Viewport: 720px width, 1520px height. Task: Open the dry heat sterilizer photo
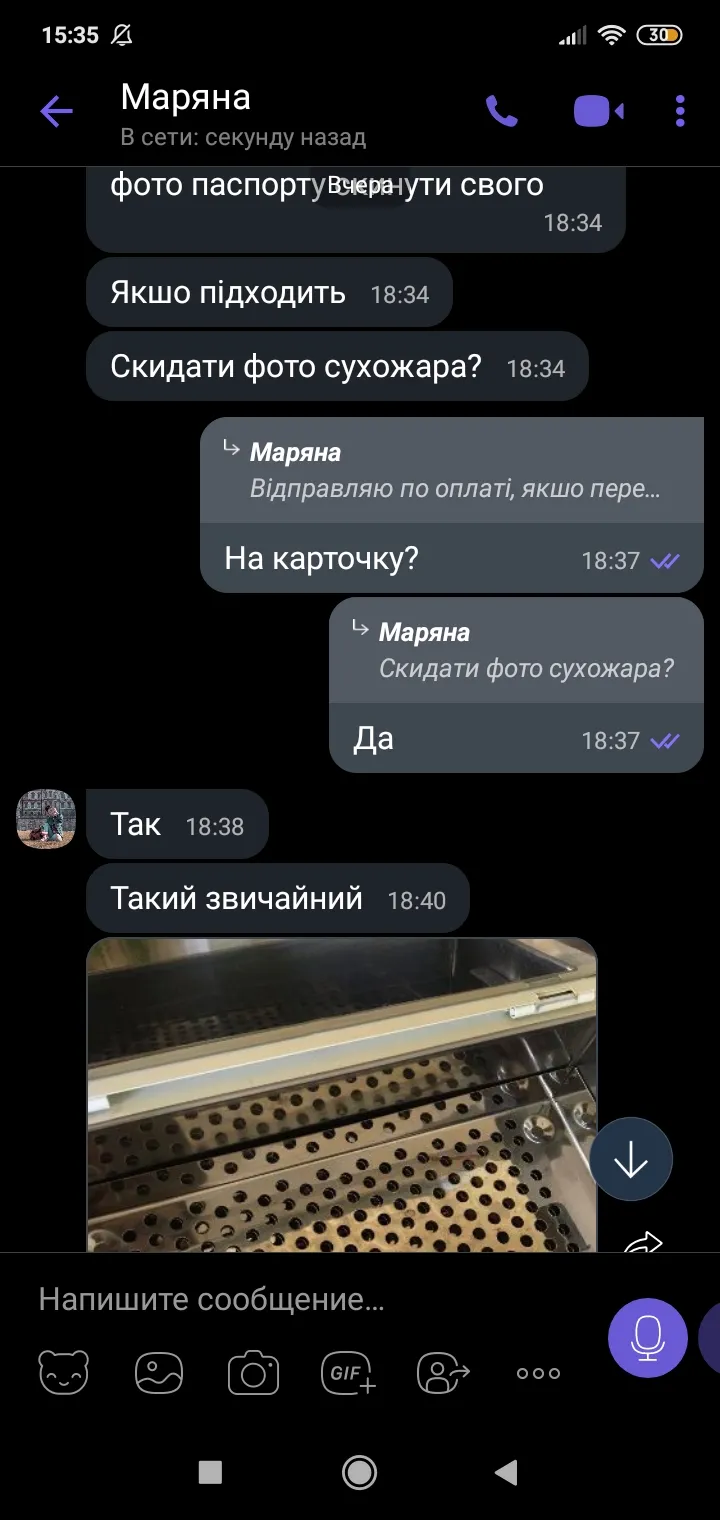(342, 1094)
